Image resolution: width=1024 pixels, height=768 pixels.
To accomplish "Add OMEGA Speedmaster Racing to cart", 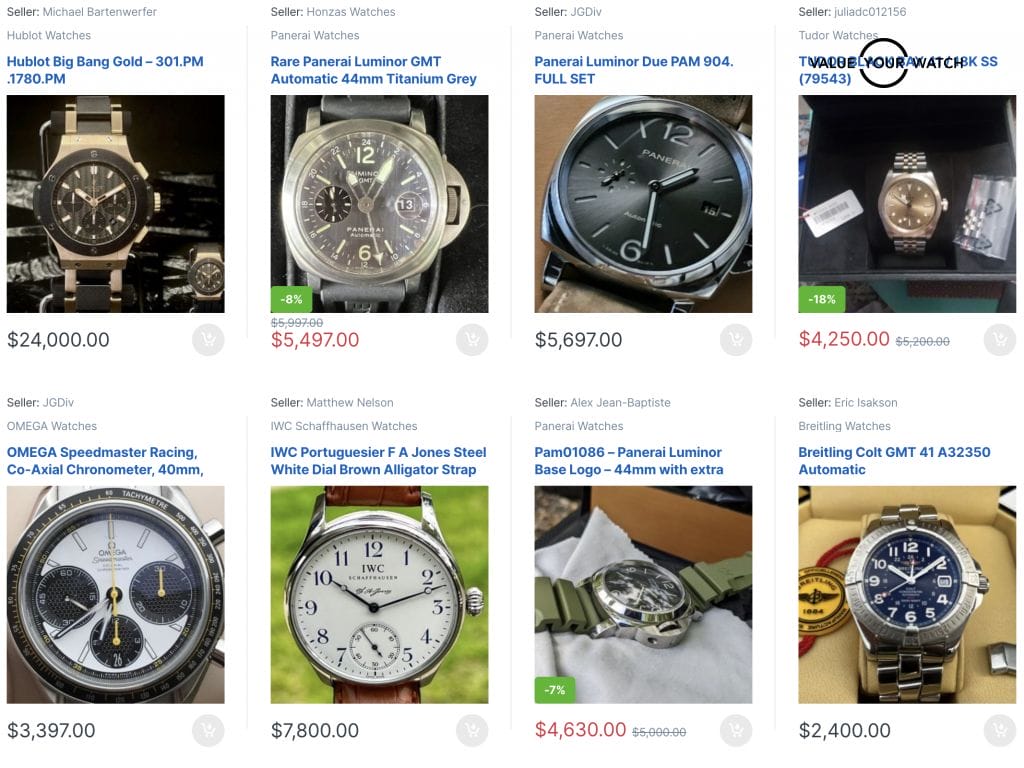I will pyautogui.click(x=208, y=731).
